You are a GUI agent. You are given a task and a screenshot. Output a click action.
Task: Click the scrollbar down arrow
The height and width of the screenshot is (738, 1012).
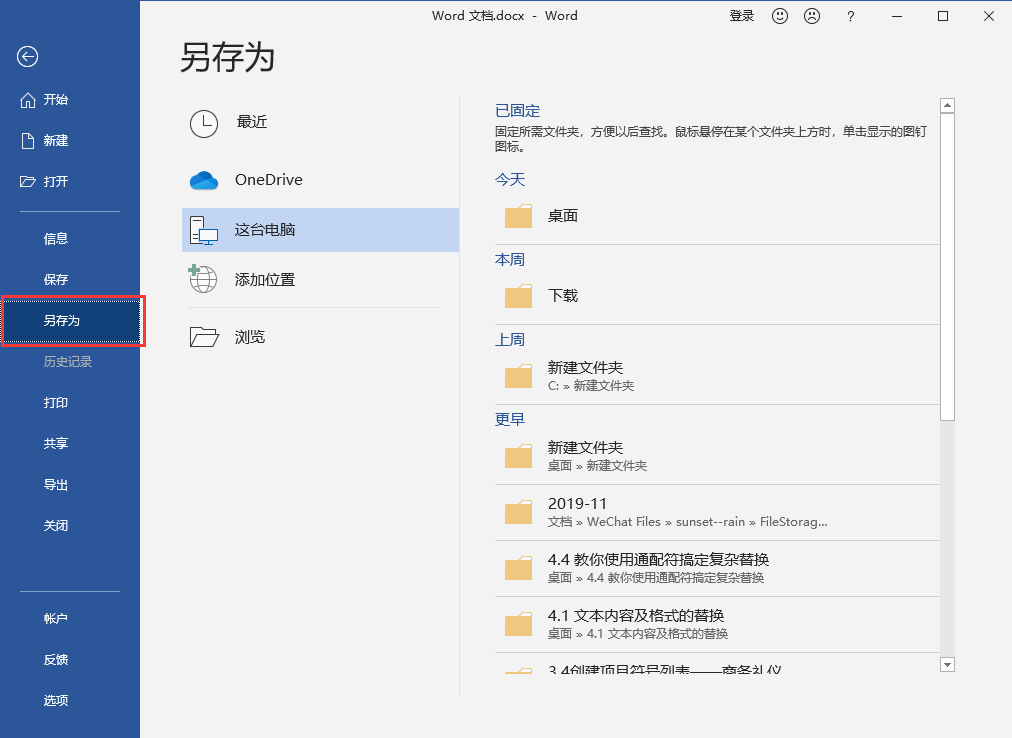[947, 664]
